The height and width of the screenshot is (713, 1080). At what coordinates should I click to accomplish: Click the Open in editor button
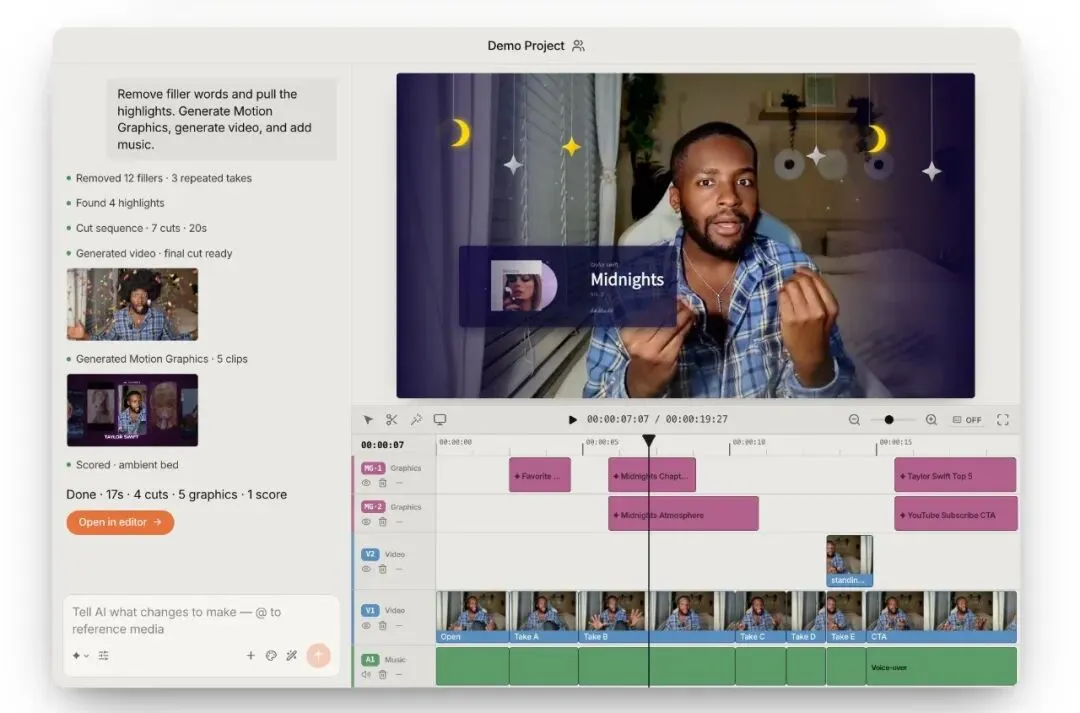(x=121, y=522)
